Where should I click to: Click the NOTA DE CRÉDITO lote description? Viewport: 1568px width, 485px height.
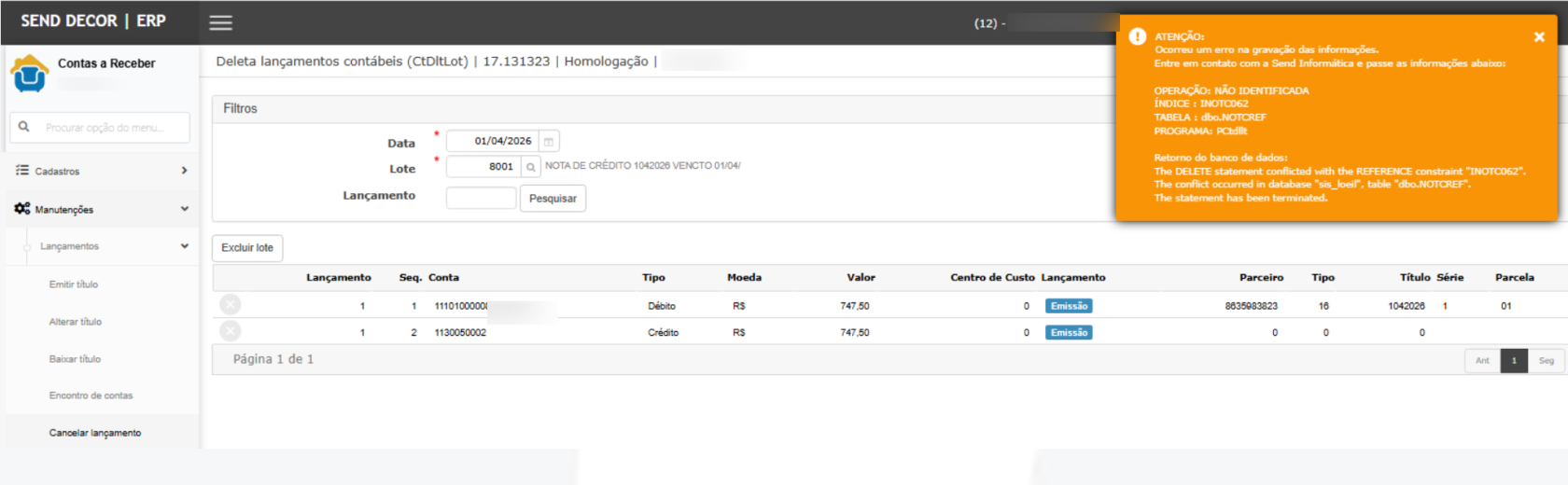pos(643,165)
